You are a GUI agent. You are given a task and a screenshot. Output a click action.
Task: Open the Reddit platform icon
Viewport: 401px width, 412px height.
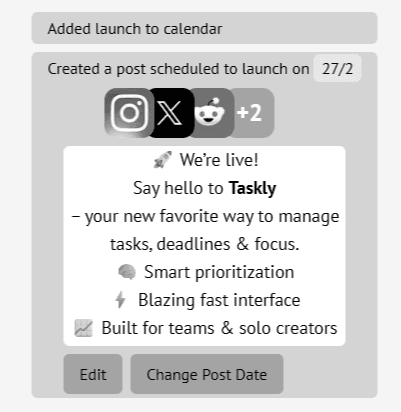(210, 113)
